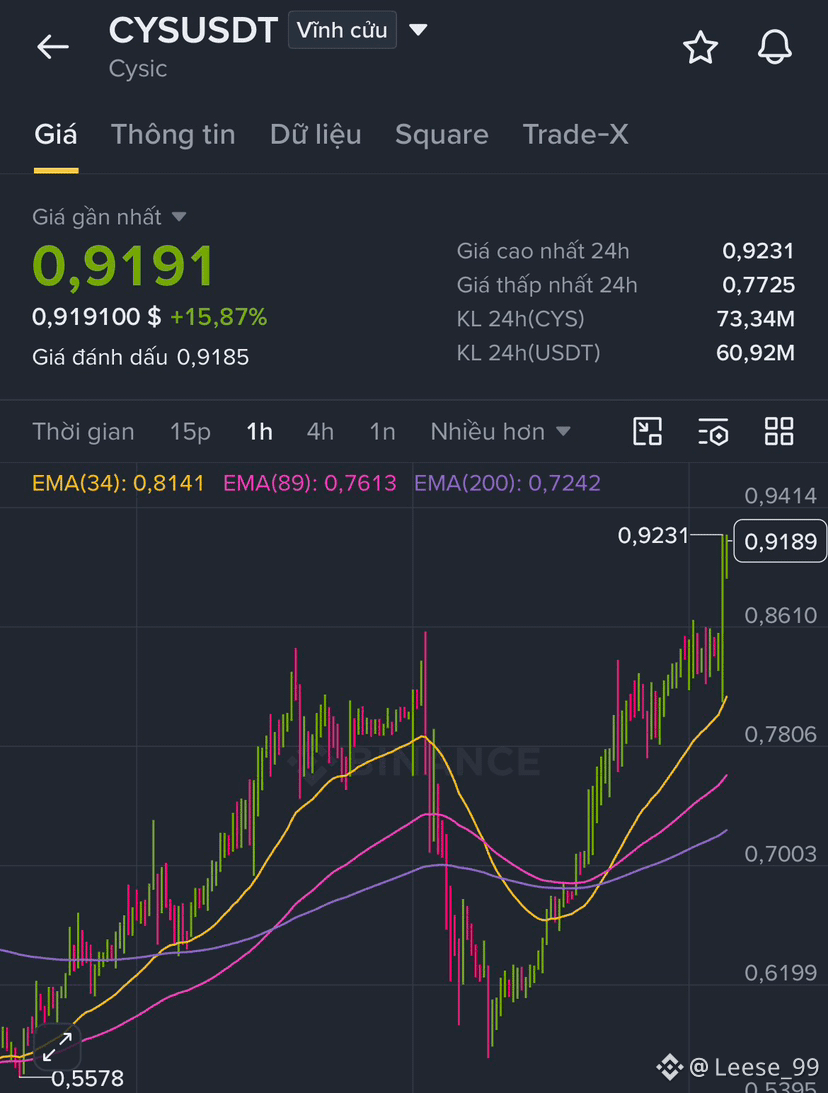Tap the CYSUSDT symbol title
Viewport: 828px width, 1093px height.
[193, 30]
